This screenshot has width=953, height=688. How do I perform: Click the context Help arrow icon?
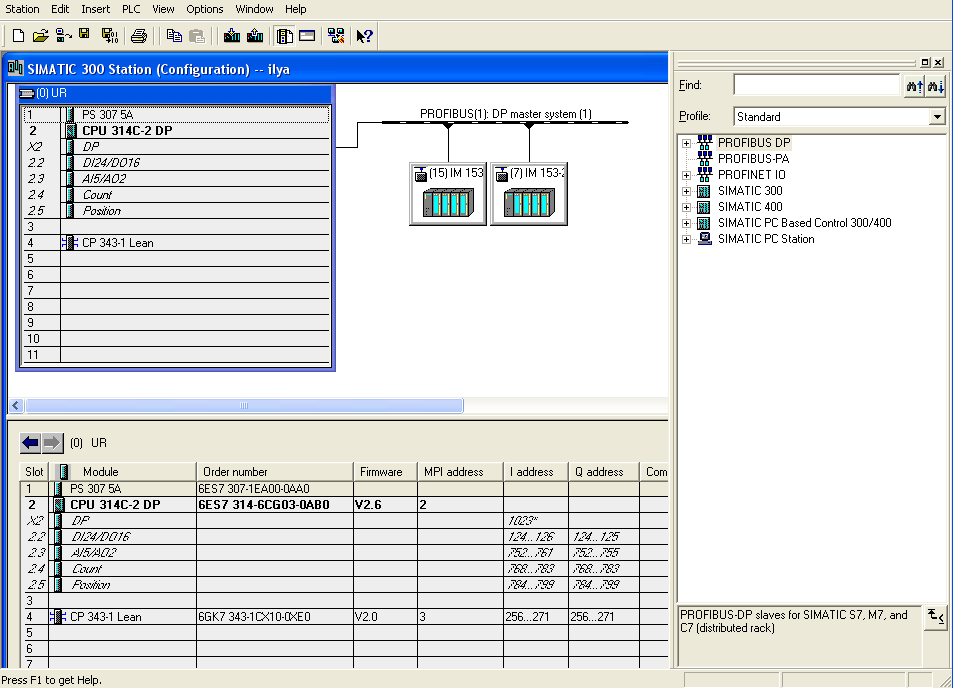click(x=364, y=36)
